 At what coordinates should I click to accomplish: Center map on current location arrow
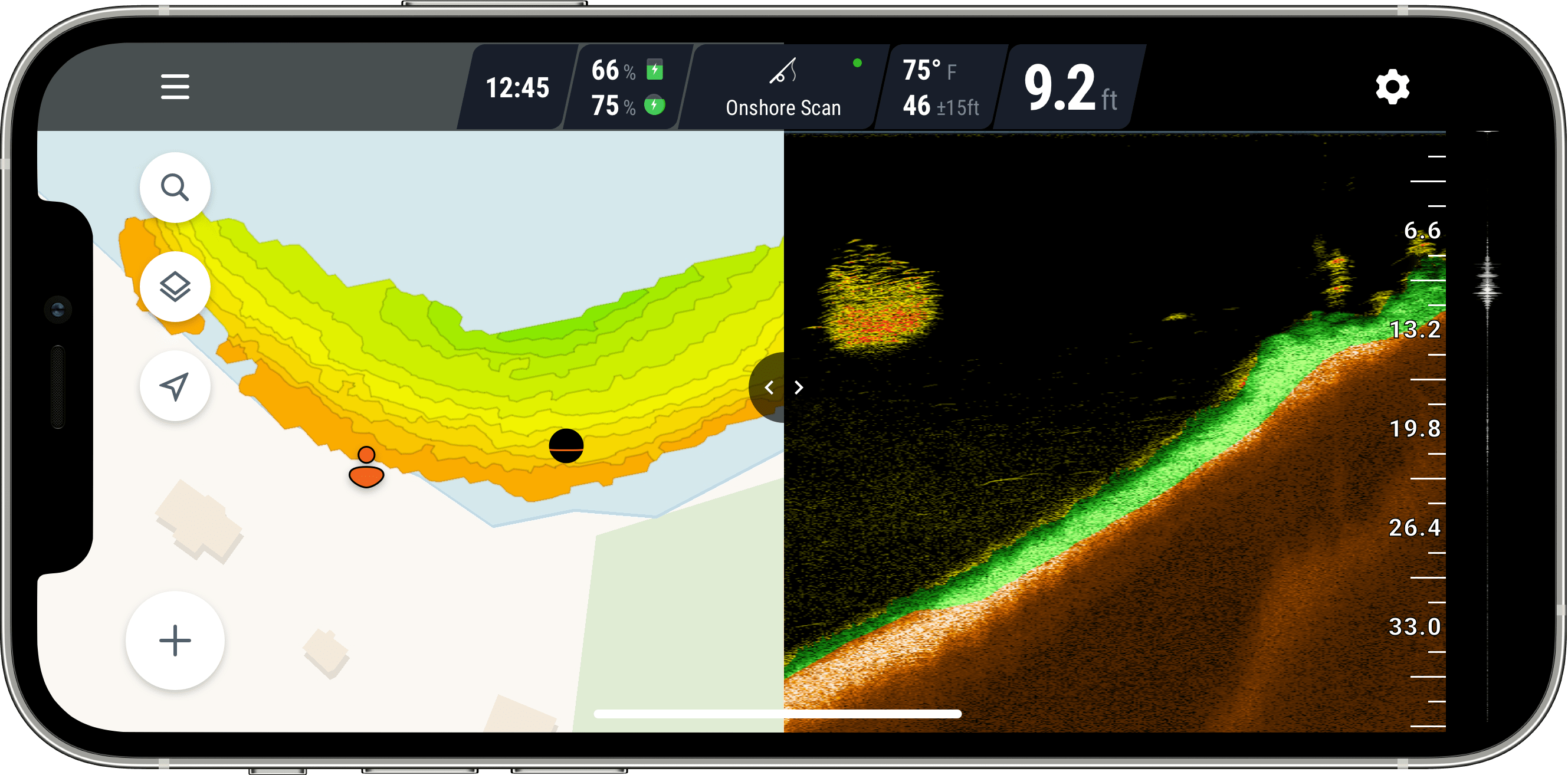pos(175,386)
